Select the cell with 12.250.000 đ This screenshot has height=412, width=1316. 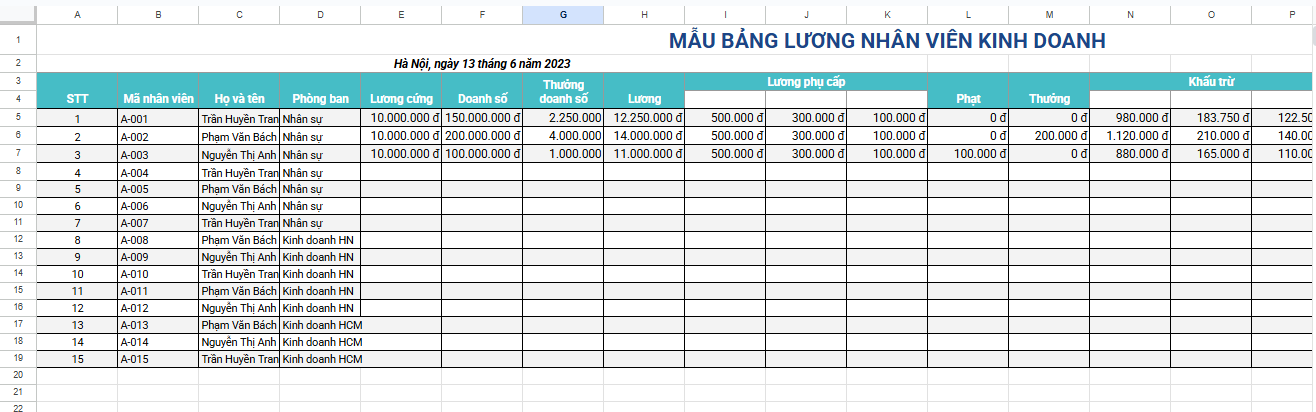point(644,118)
